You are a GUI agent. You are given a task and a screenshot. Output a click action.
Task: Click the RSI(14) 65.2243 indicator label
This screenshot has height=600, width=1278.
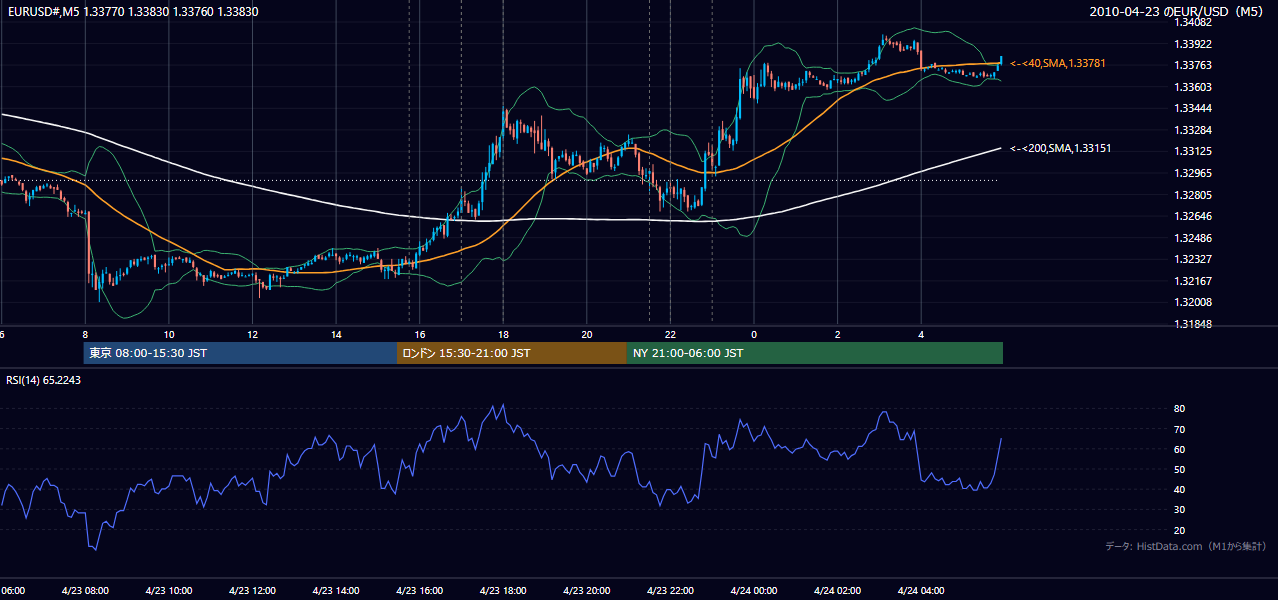pyautogui.click(x=44, y=380)
